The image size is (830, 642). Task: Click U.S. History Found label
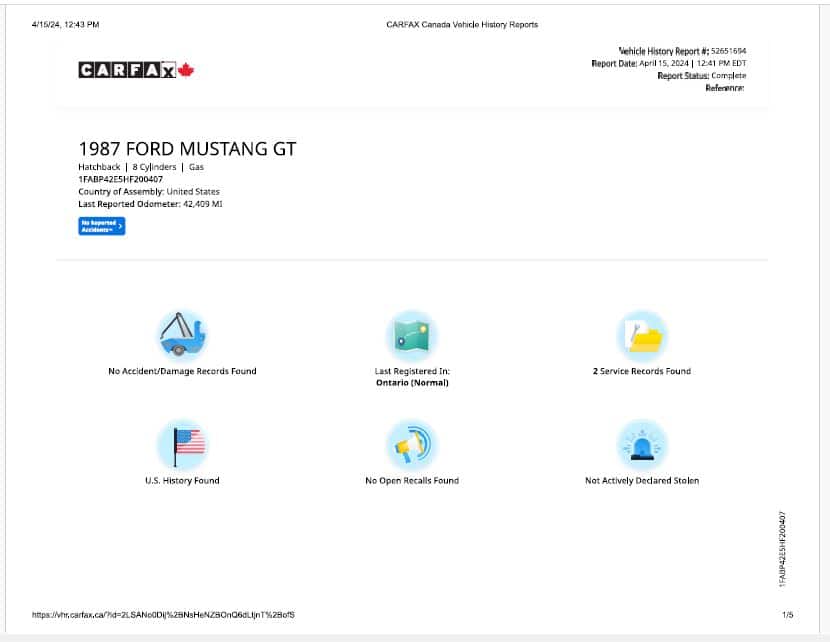point(182,481)
